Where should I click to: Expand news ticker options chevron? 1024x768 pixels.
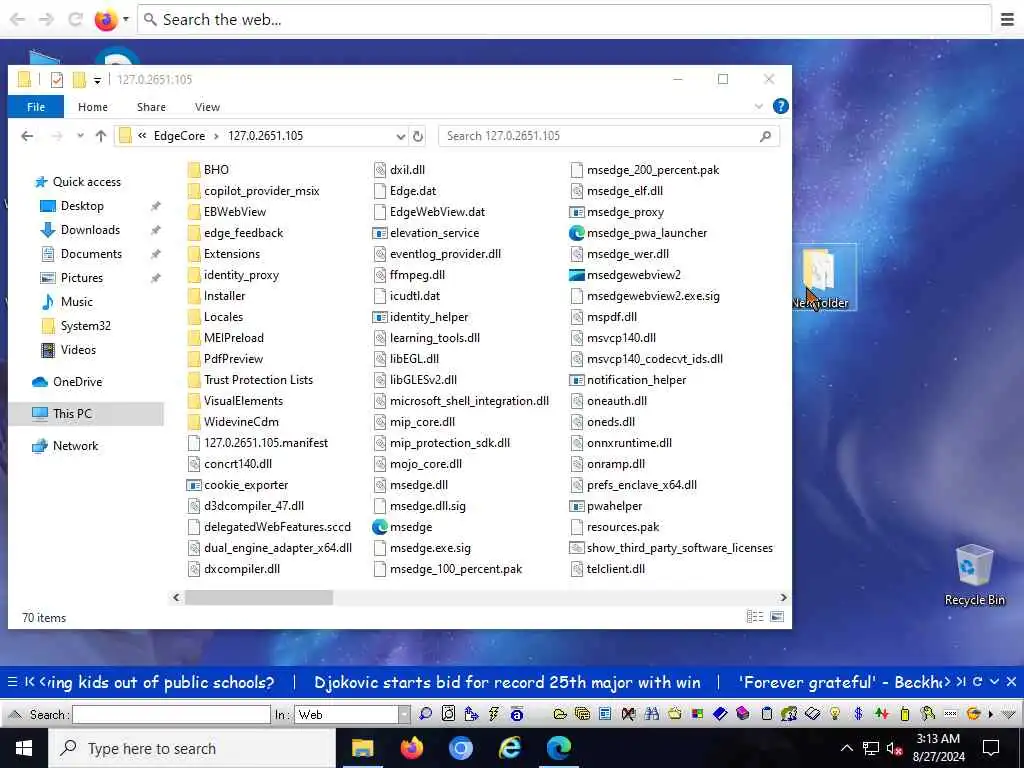click(994, 682)
